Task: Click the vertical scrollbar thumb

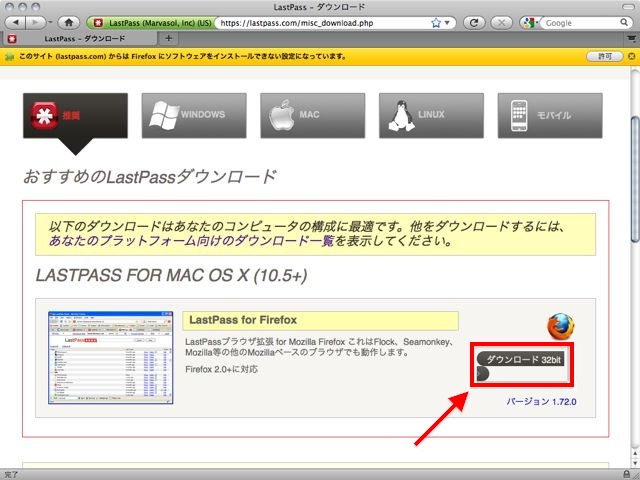Action: [x=635, y=180]
